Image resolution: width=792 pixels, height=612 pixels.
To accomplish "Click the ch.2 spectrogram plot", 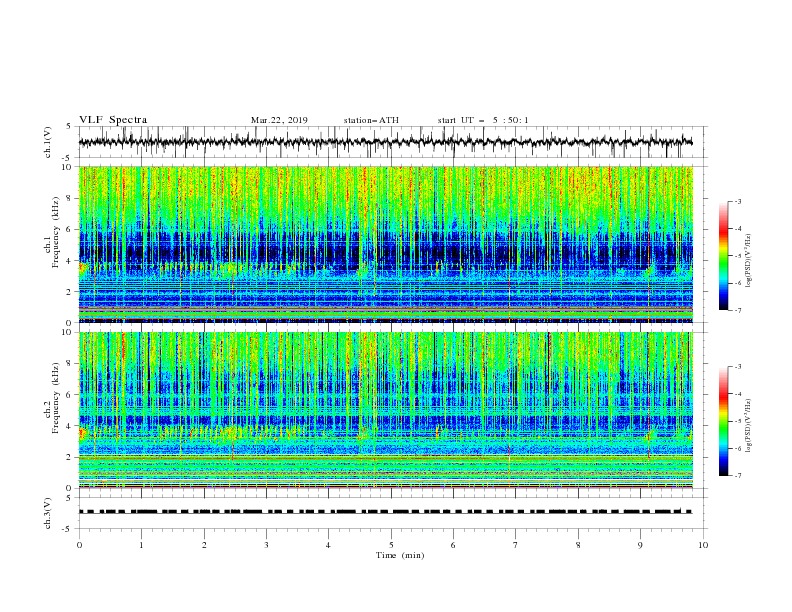I will [x=386, y=410].
